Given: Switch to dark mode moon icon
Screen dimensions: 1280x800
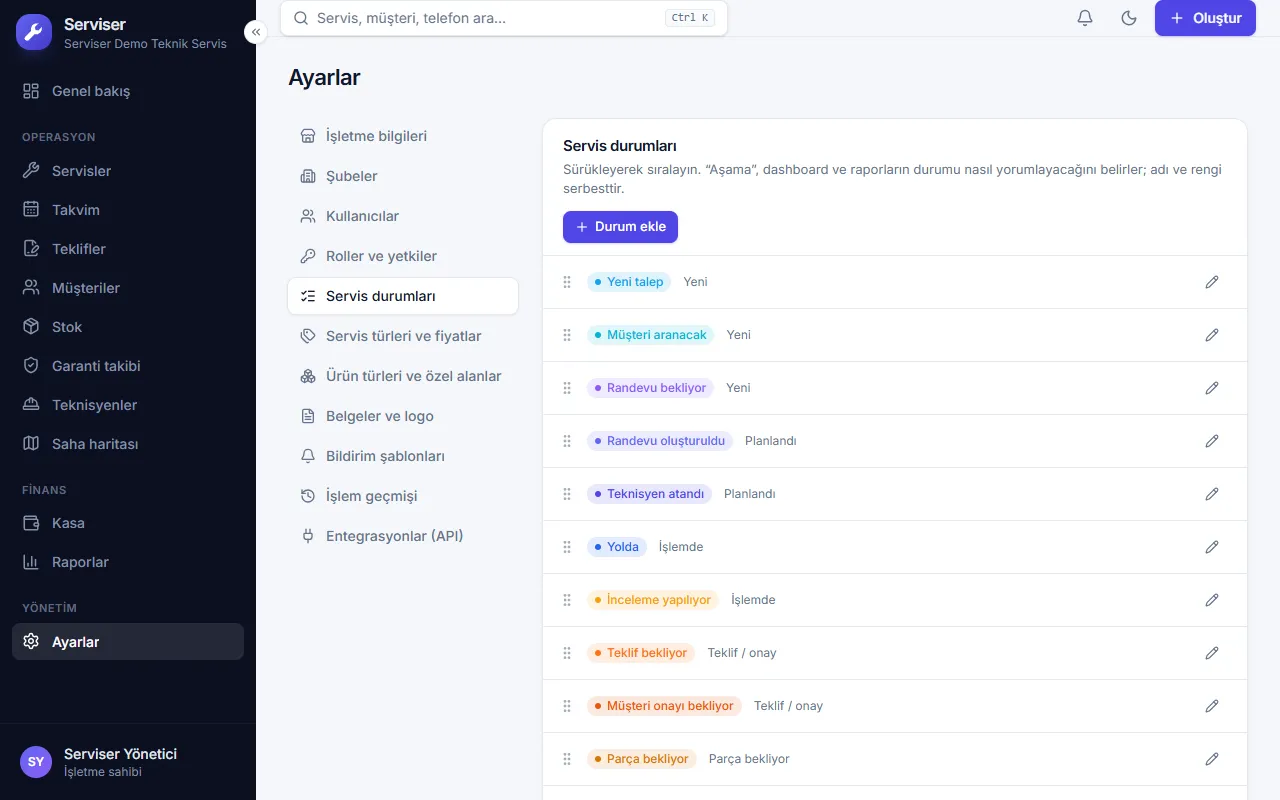Looking at the screenshot, I should (1129, 18).
